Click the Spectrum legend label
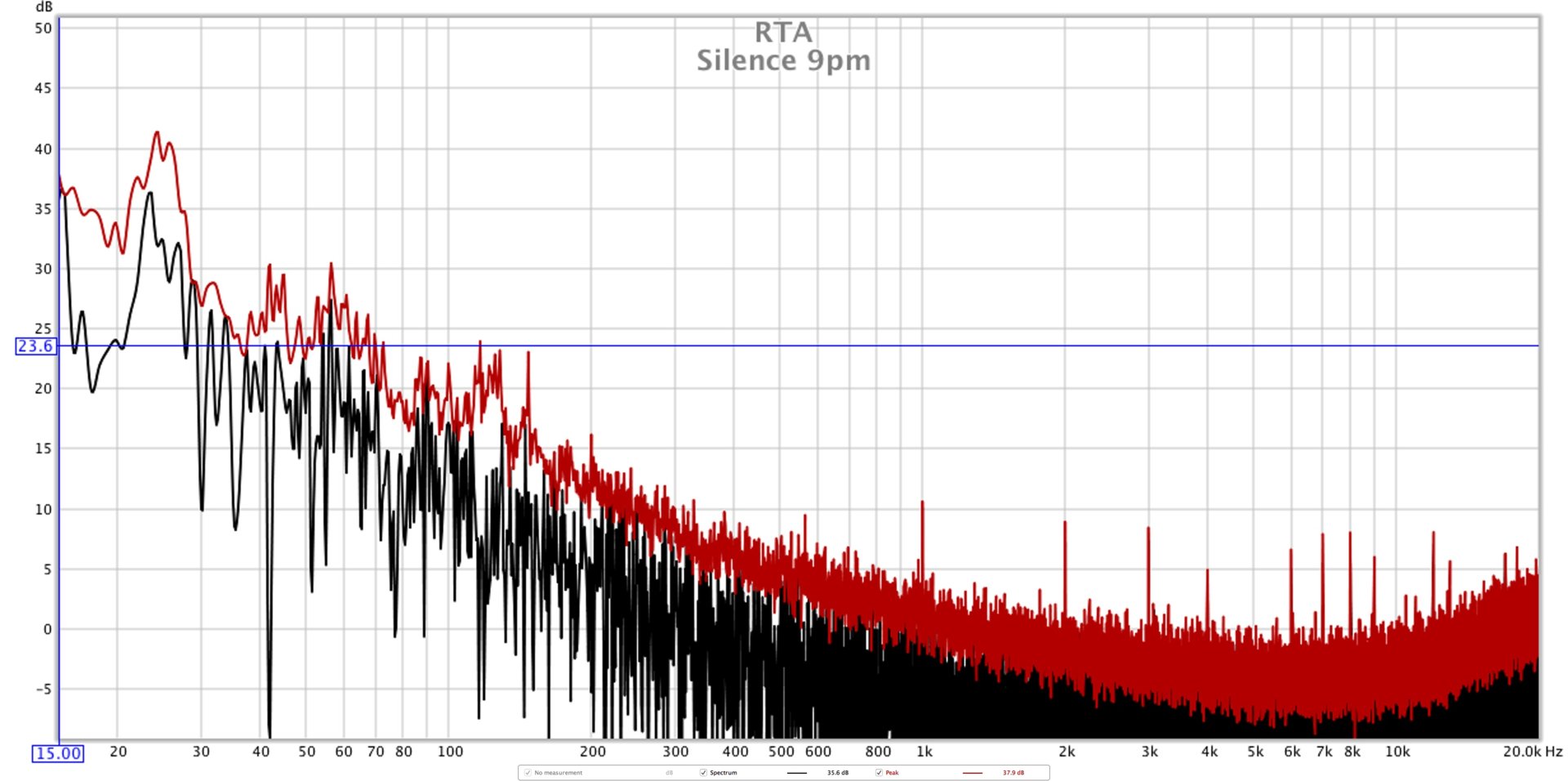Viewport: 1568px width, 781px height. tap(724, 772)
